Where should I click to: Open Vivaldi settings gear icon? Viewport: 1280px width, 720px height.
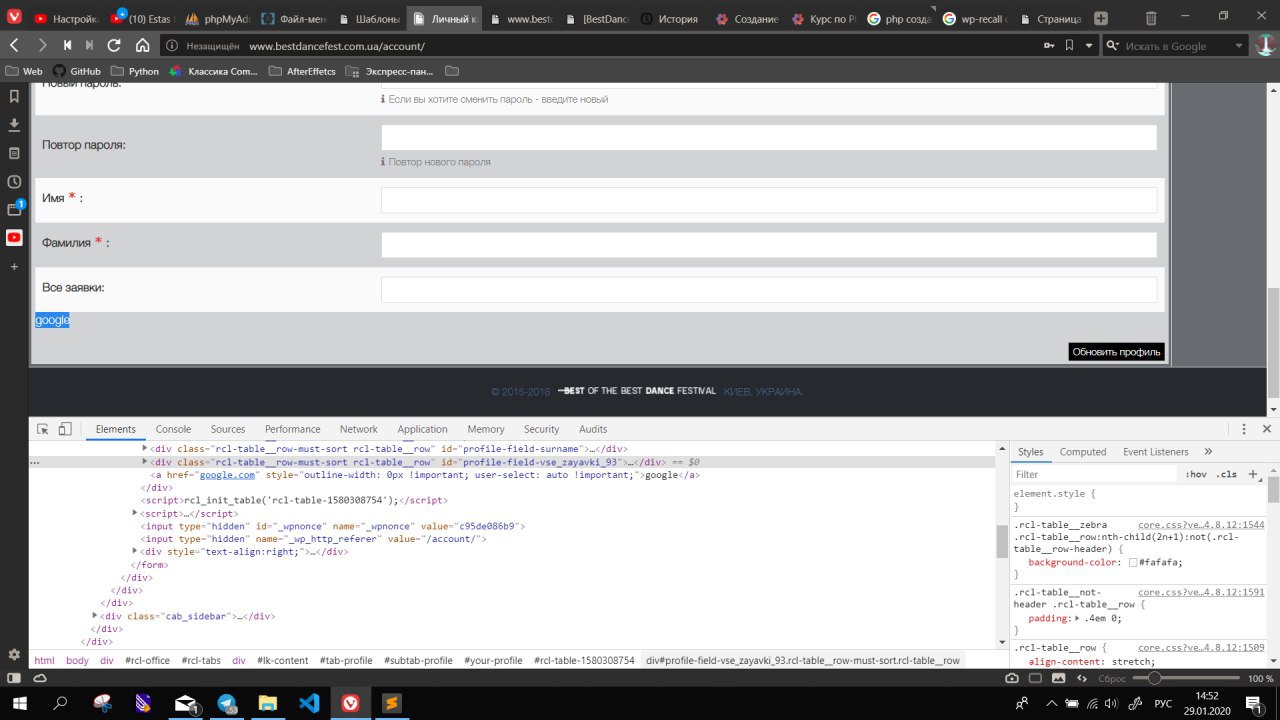(14, 654)
